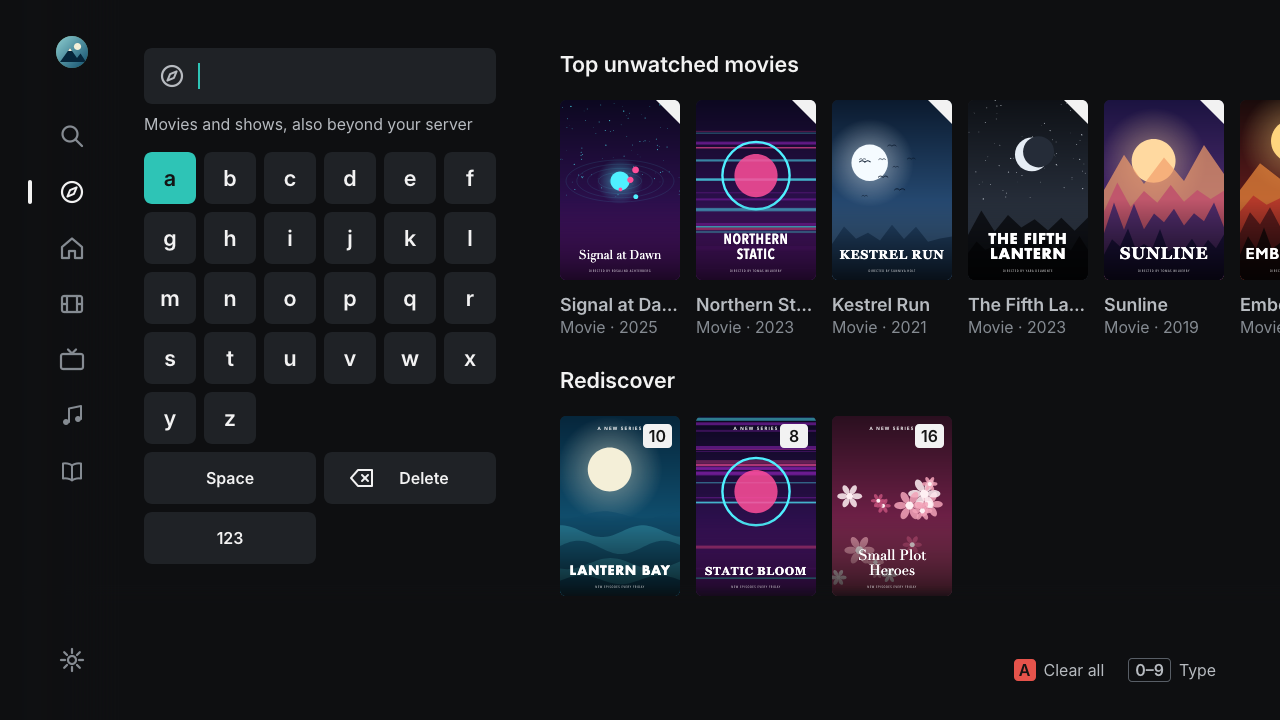Click the 'Rediscover' section heading

coord(617,380)
